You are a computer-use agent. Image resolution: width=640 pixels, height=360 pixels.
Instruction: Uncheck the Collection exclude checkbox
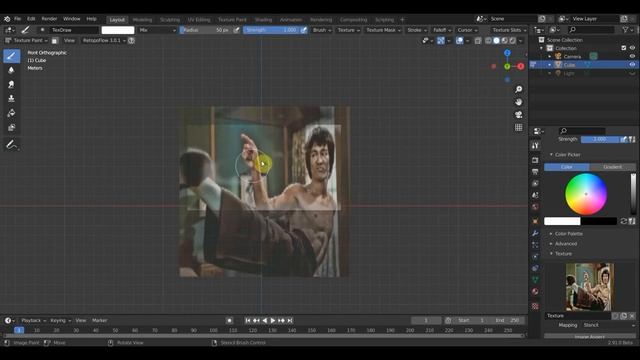pos(623,48)
